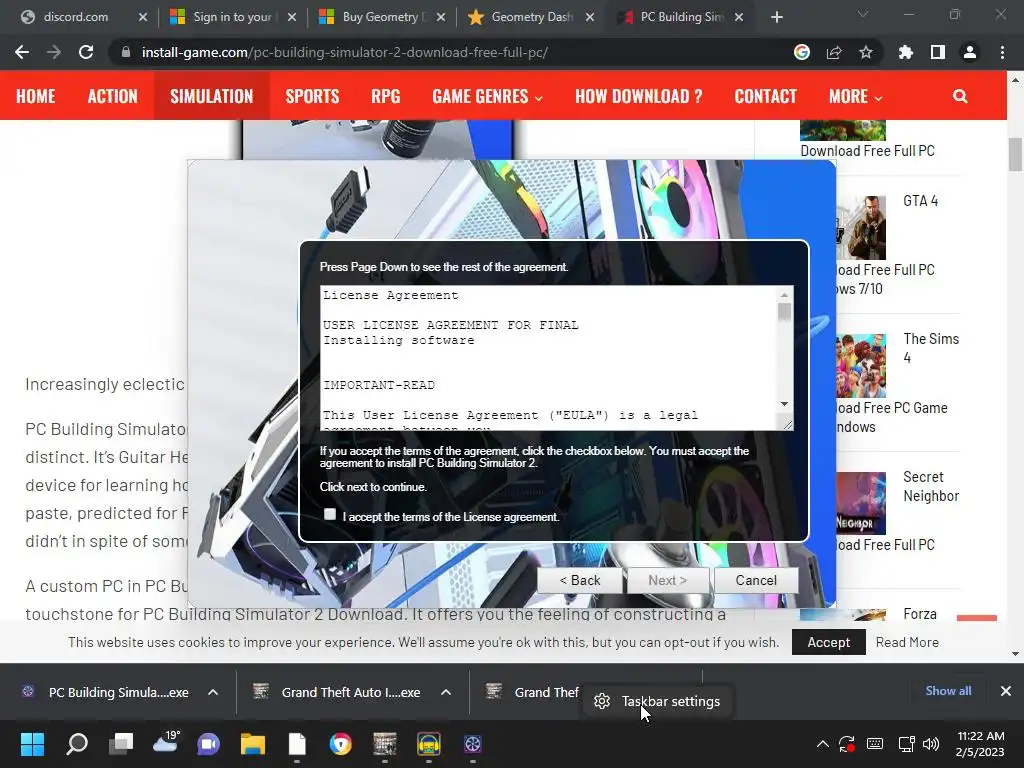Bookmark this page with star icon
The image size is (1024, 768).
tap(866, 52)
